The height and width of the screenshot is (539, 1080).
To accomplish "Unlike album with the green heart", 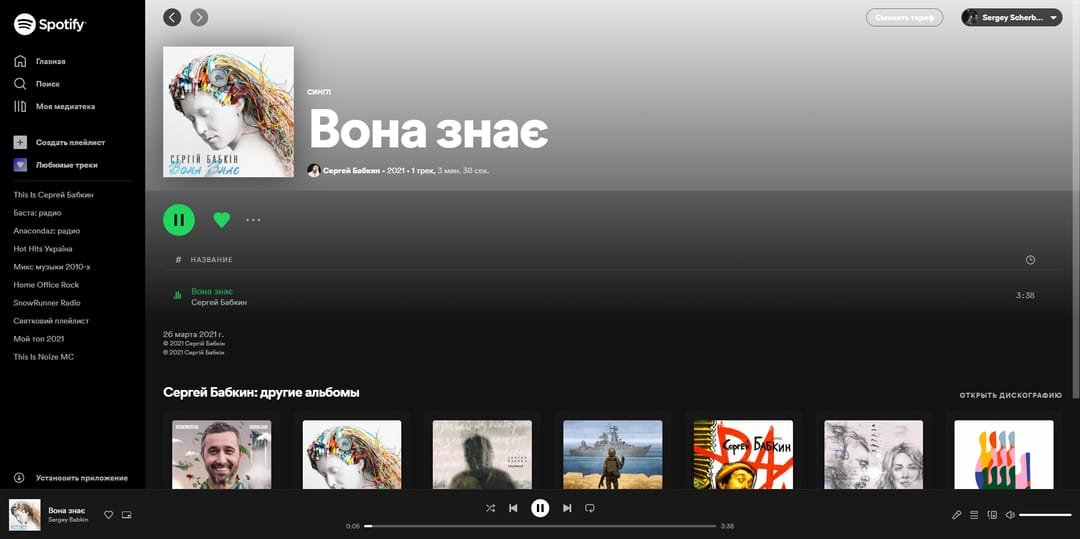I will point(221,220).
